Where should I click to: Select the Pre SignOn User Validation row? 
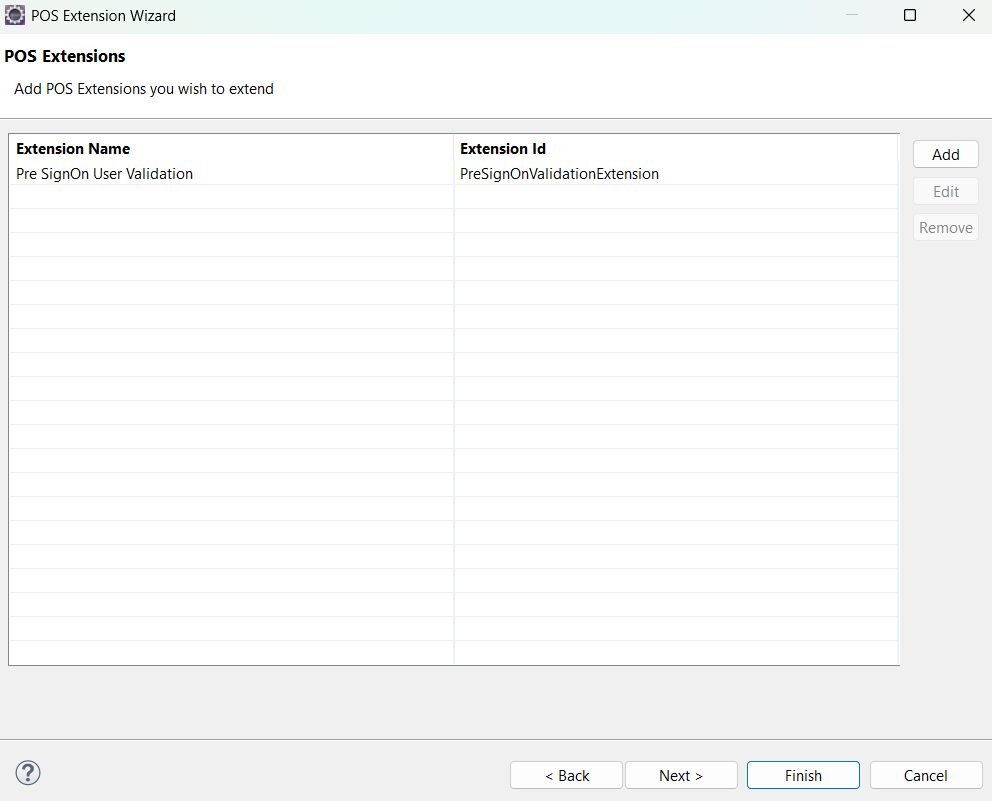click(105, 174)
